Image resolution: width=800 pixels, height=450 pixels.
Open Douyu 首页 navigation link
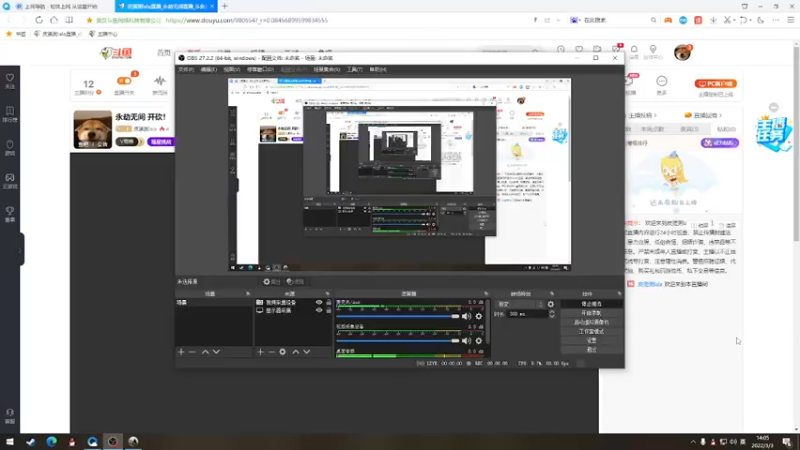164,53
